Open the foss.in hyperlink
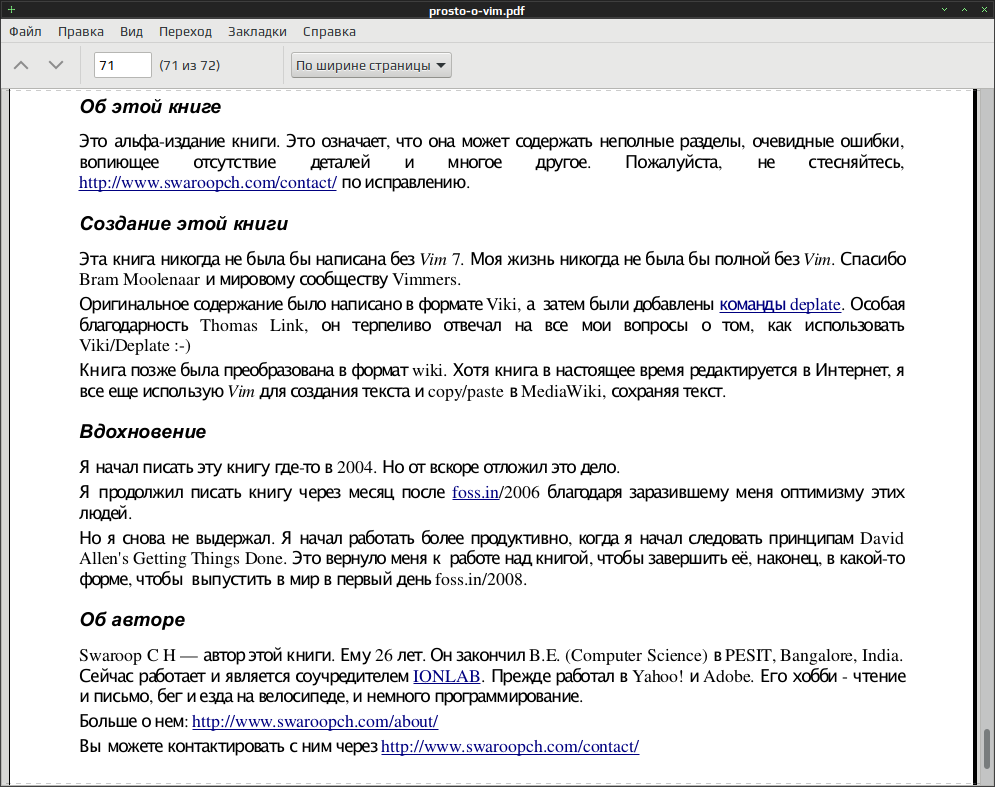995x787 pixels. click(475, 493)
